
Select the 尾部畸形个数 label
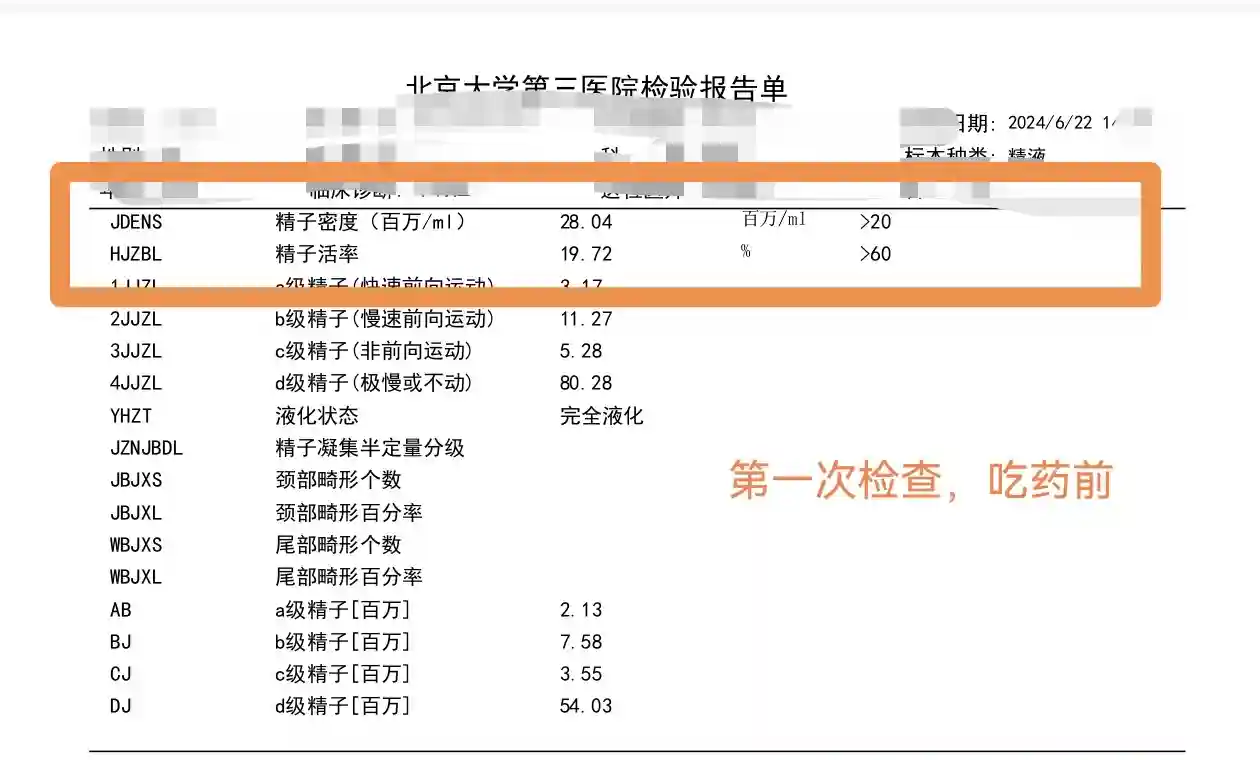338,545
